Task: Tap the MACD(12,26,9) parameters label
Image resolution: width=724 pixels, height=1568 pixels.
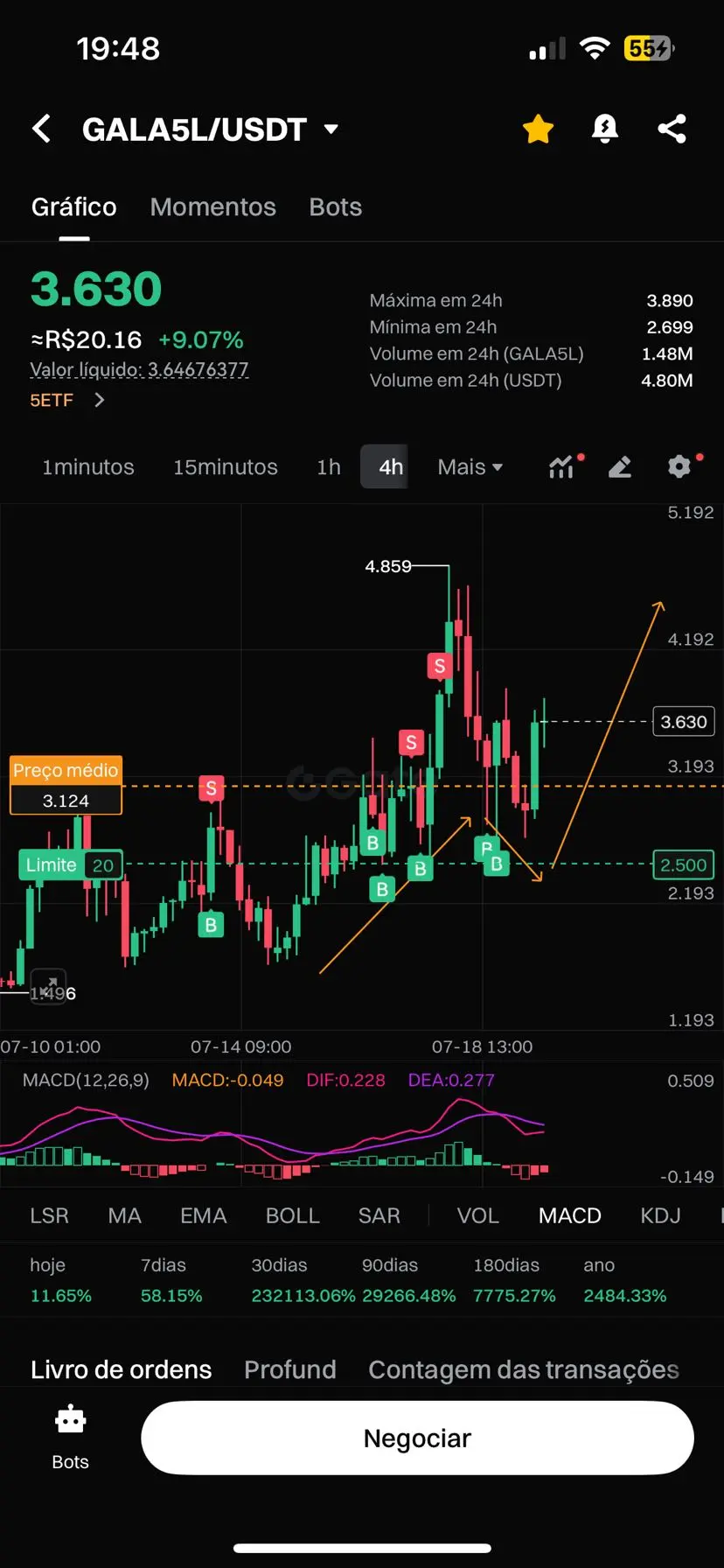Action: pyautogui.click(x=86, y=1080)
